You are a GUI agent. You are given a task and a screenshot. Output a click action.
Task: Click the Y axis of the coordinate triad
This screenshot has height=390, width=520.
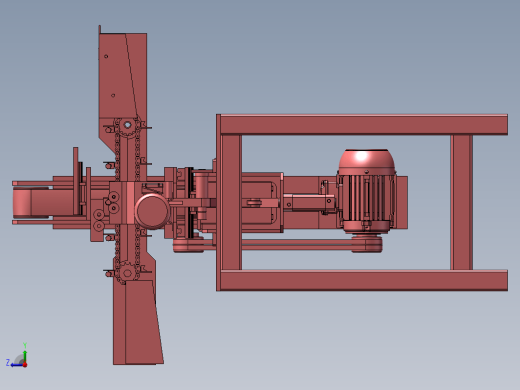coord(25,355)
